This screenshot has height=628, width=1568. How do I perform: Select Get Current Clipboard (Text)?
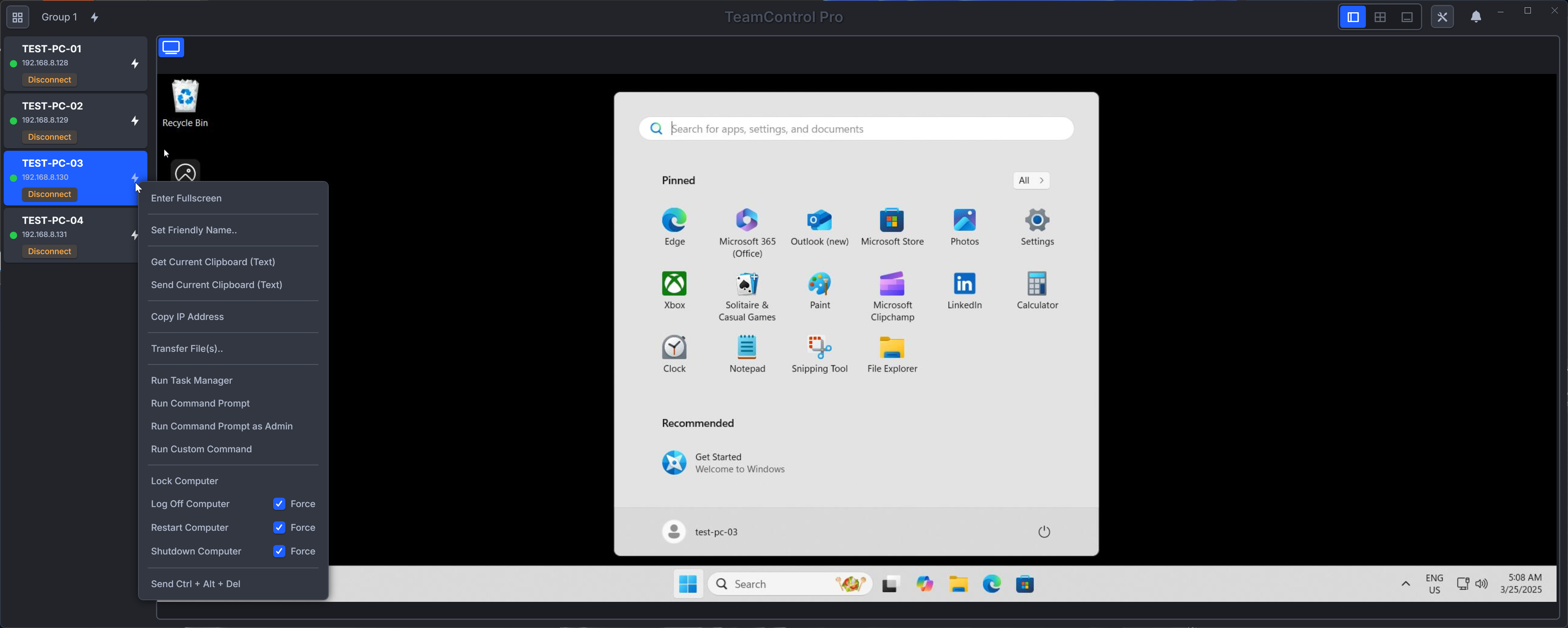click(233, 262)
